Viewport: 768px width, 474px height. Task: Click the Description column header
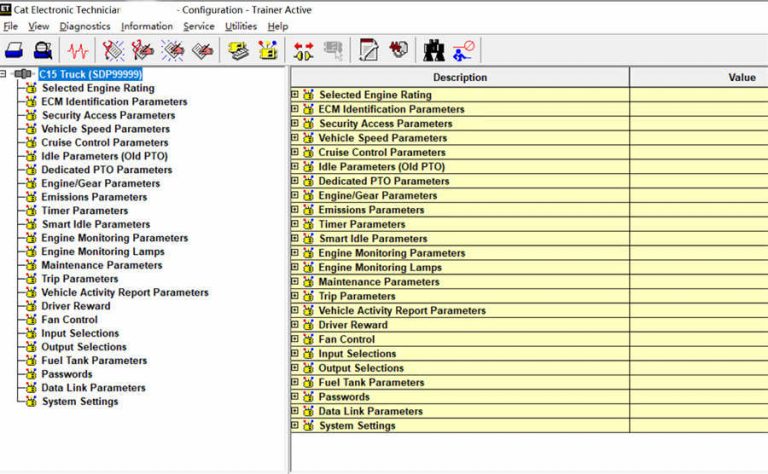pyautogui.click(x=459, y=78)
